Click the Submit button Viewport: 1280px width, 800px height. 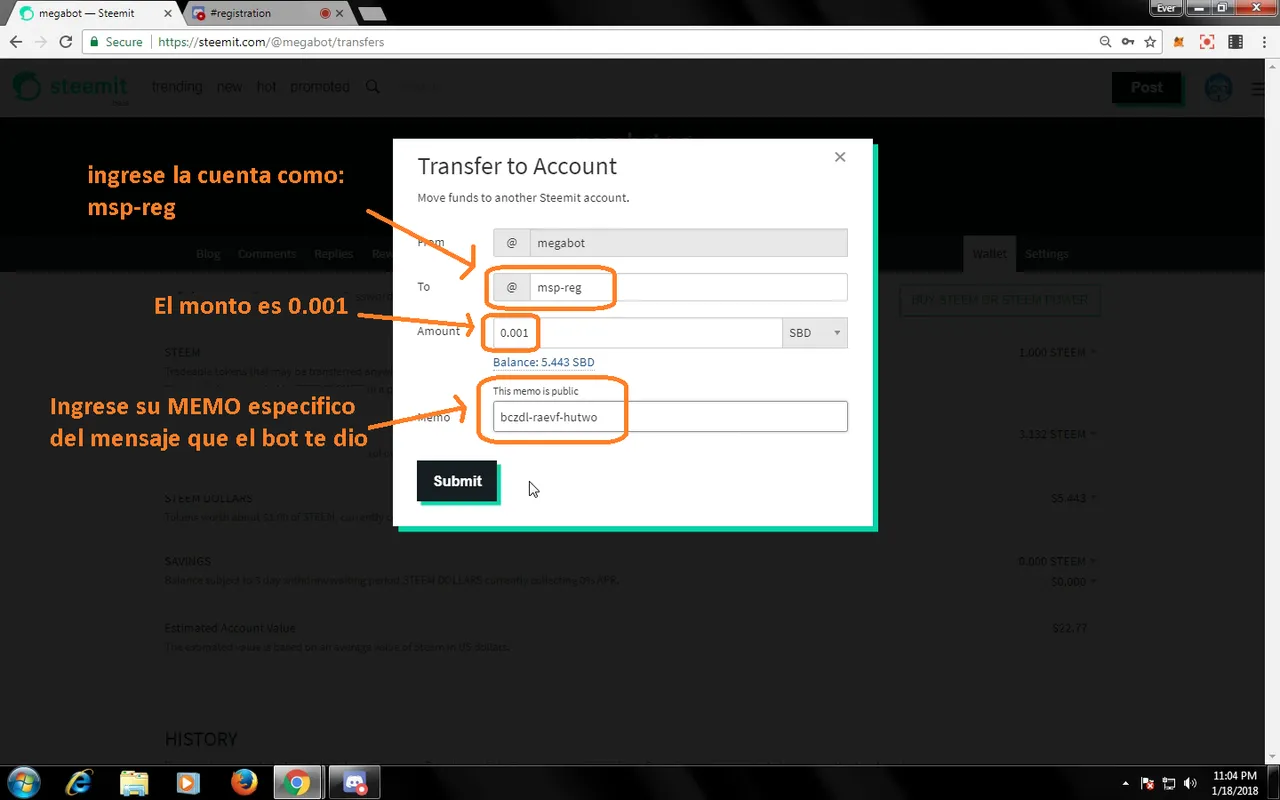[457, 481]
